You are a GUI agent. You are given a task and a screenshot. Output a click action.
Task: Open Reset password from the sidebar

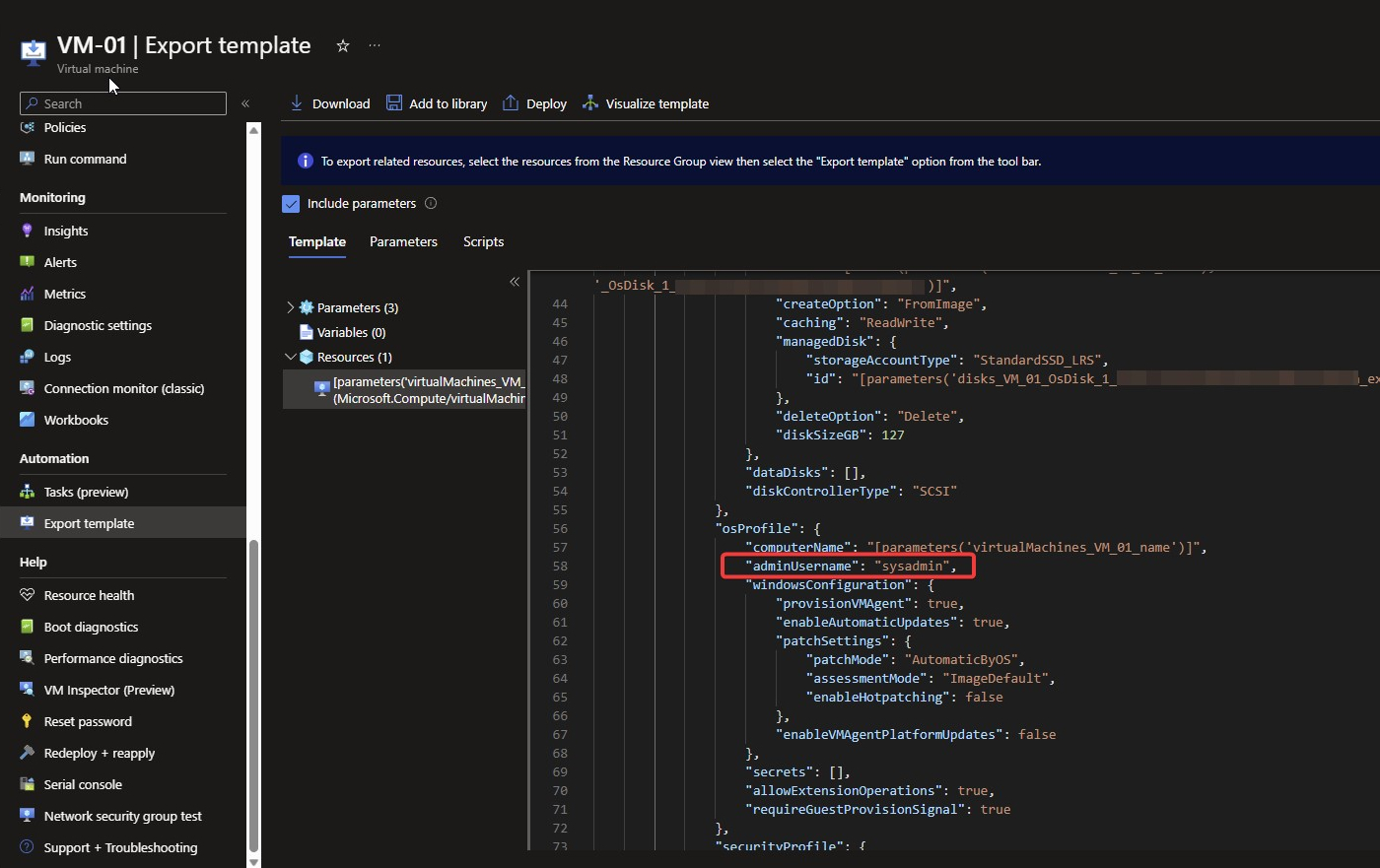pyautogui.click(x=88, y=722)
